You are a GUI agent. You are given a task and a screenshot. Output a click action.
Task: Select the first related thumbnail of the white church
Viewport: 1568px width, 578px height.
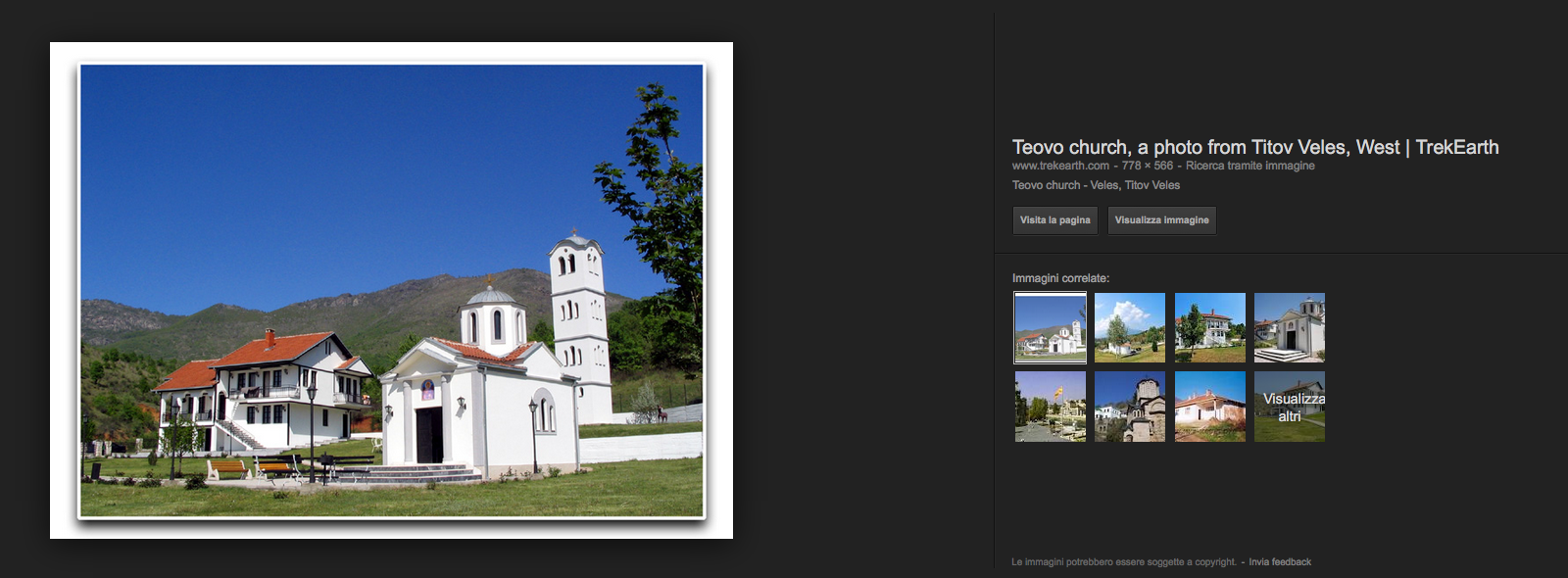point(1050,327)
